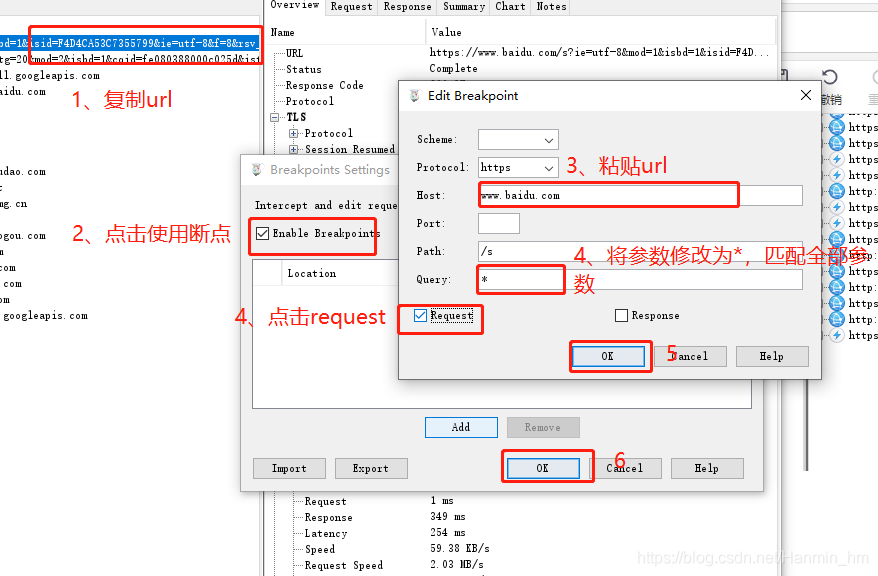The width and height of the screenshot is (878, 576).
Task: Click the Path field containing /s
Action: coord(640,251)
